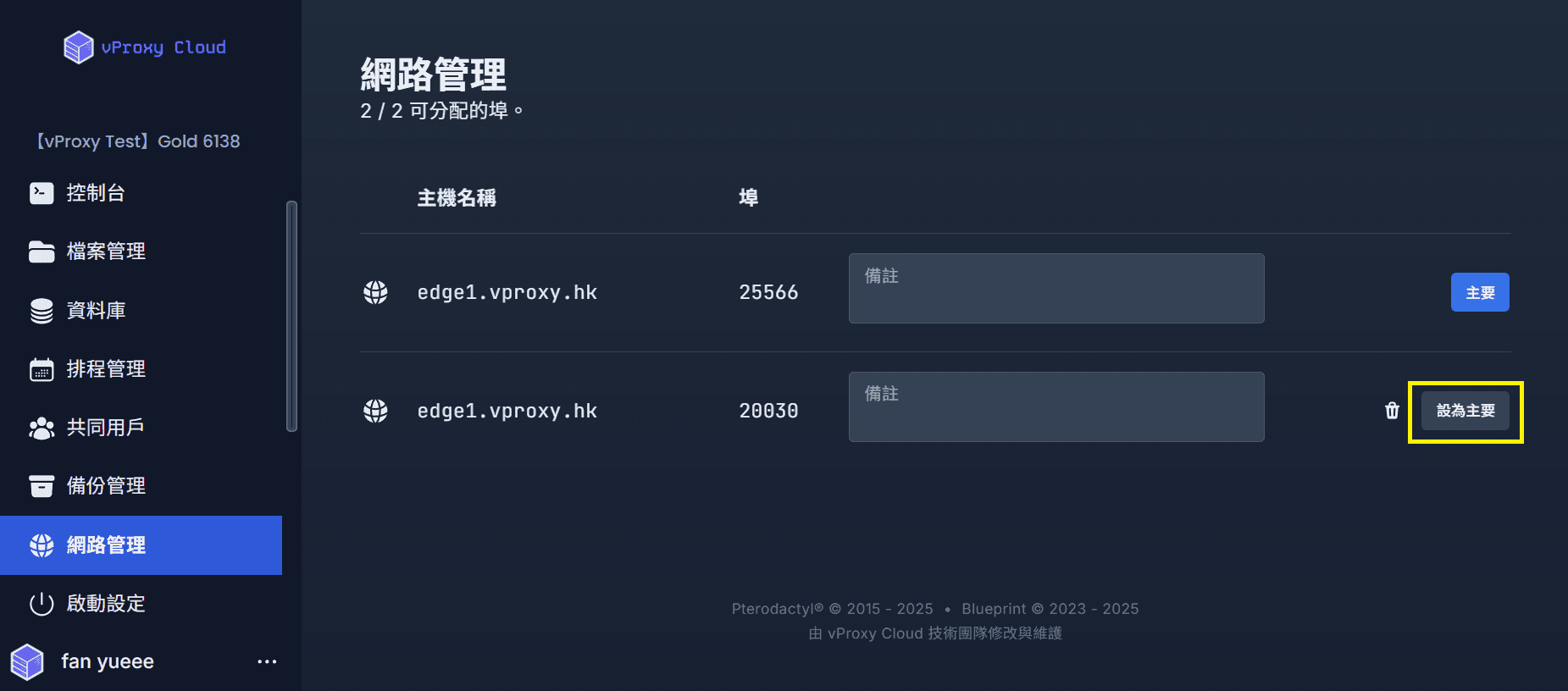Click the 備註 notes field for port 25566
Image resolution: width=1568 pixels, height=691 pixels.
[x=1056, y=288]
